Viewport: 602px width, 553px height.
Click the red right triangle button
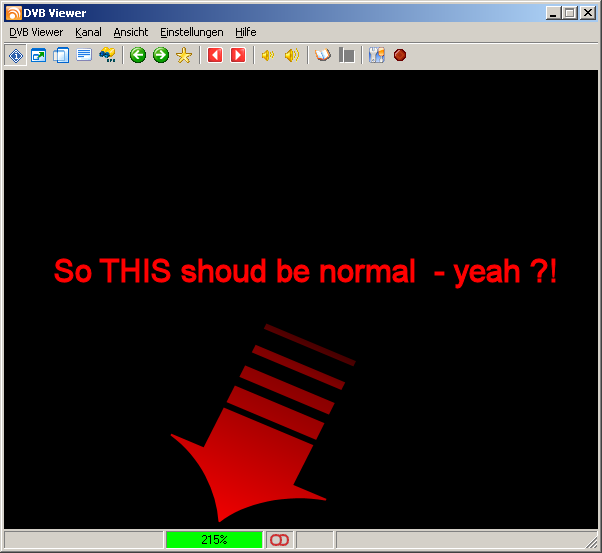[238, 55]
